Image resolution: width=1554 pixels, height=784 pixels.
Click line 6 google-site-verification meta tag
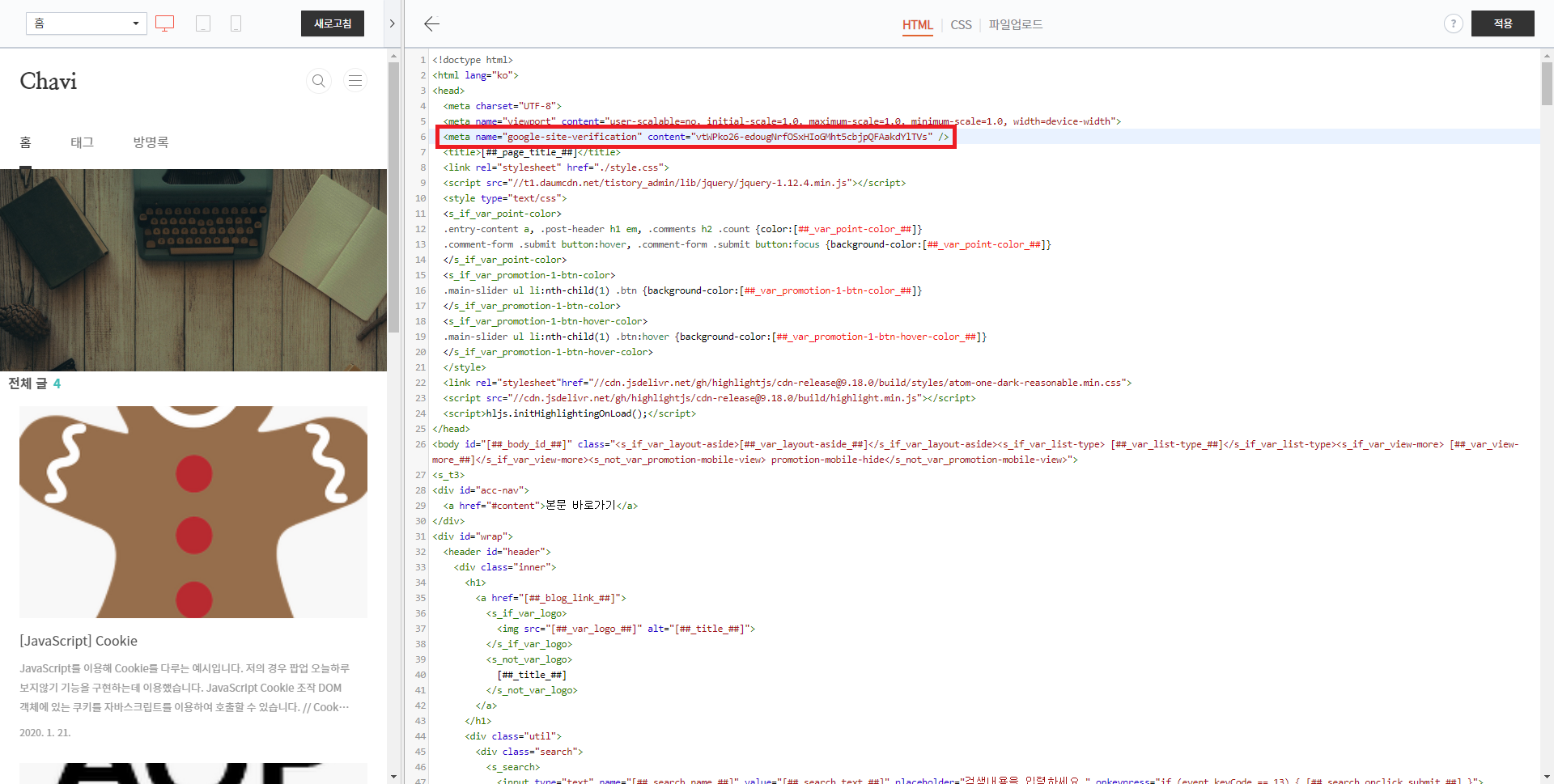[696, 137]
